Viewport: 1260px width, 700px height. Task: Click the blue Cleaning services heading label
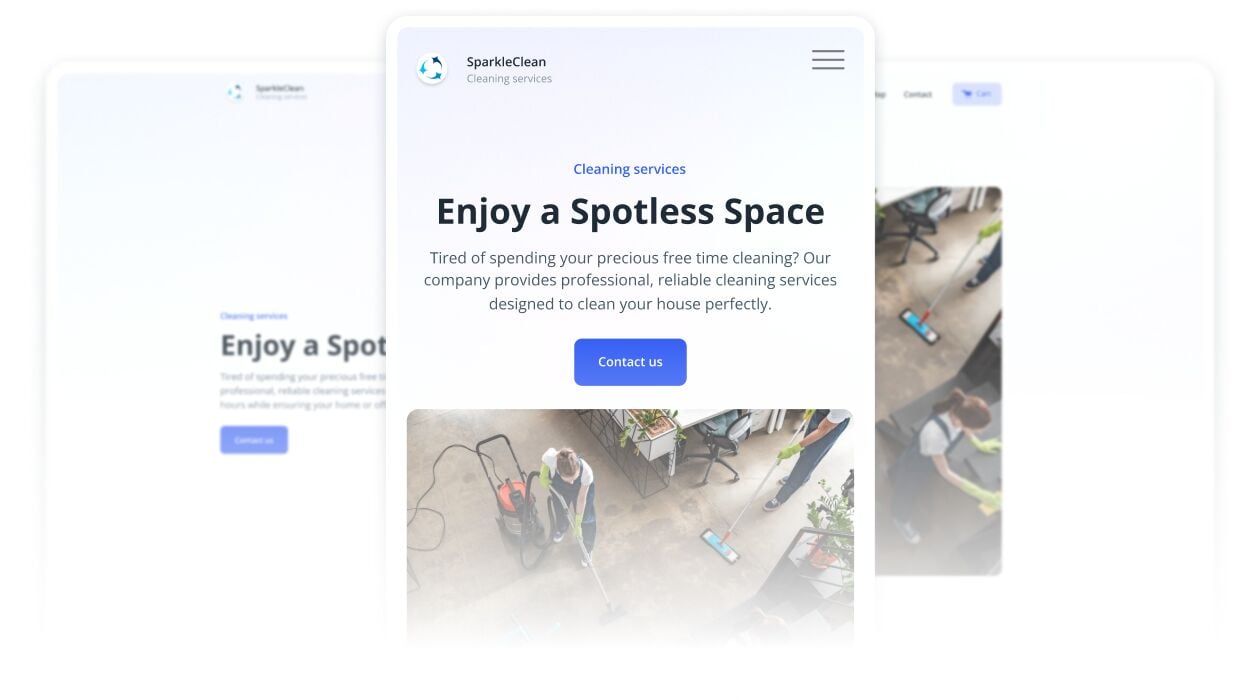(x=630, y=169)
